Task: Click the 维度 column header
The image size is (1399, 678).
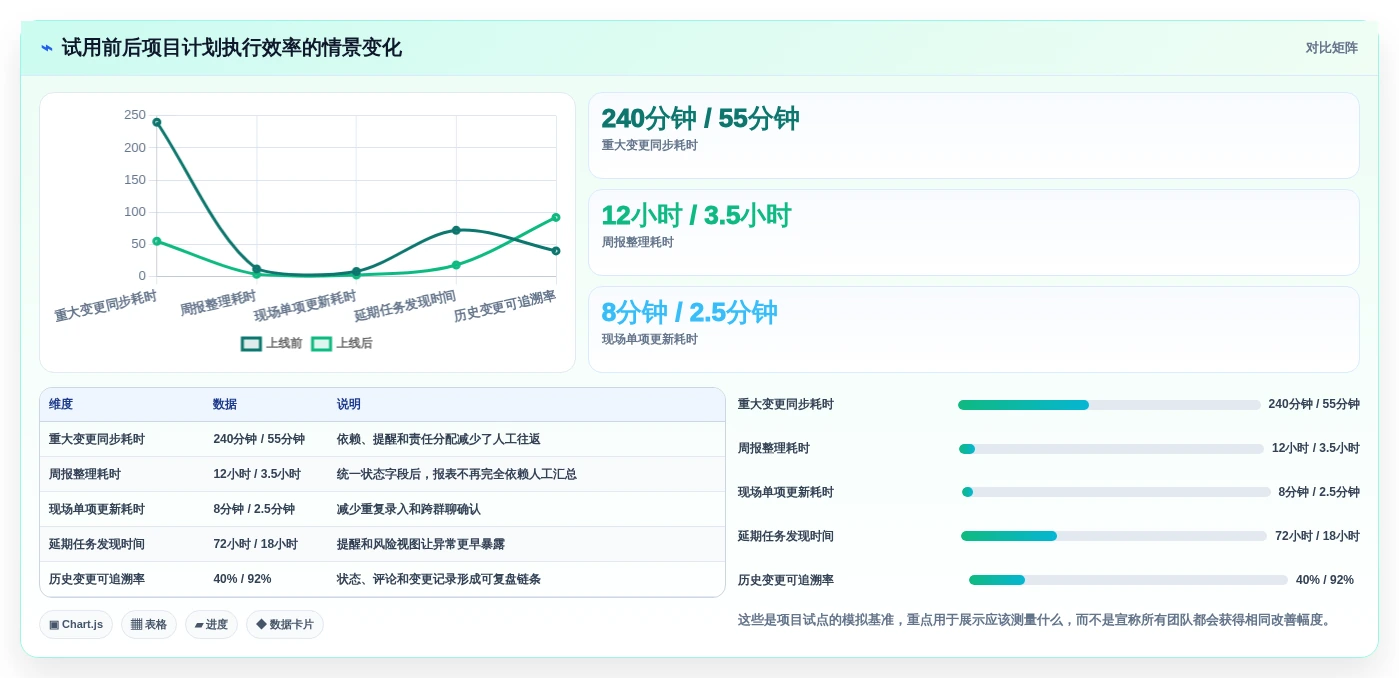Action: pos(61,404)
